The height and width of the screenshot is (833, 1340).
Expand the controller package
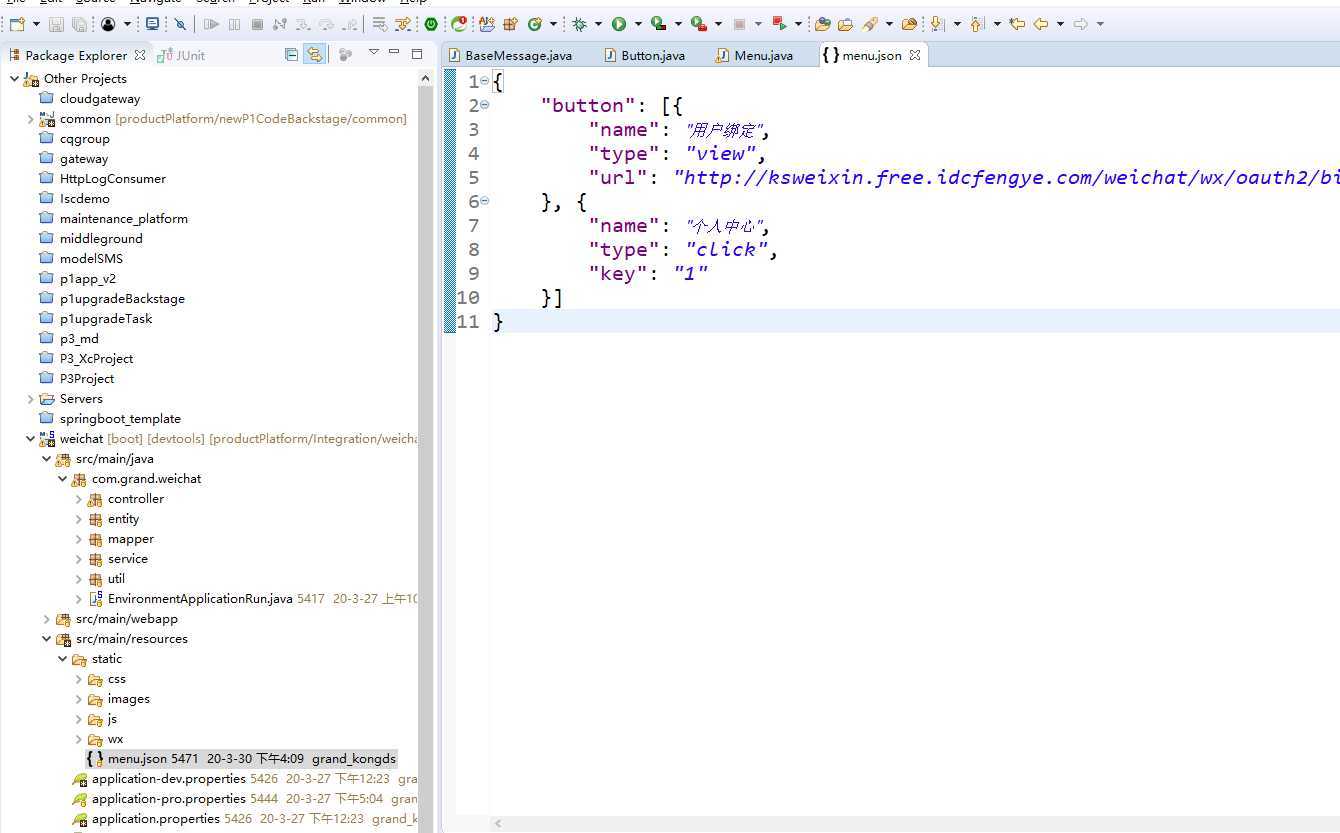tap(79, 499)
